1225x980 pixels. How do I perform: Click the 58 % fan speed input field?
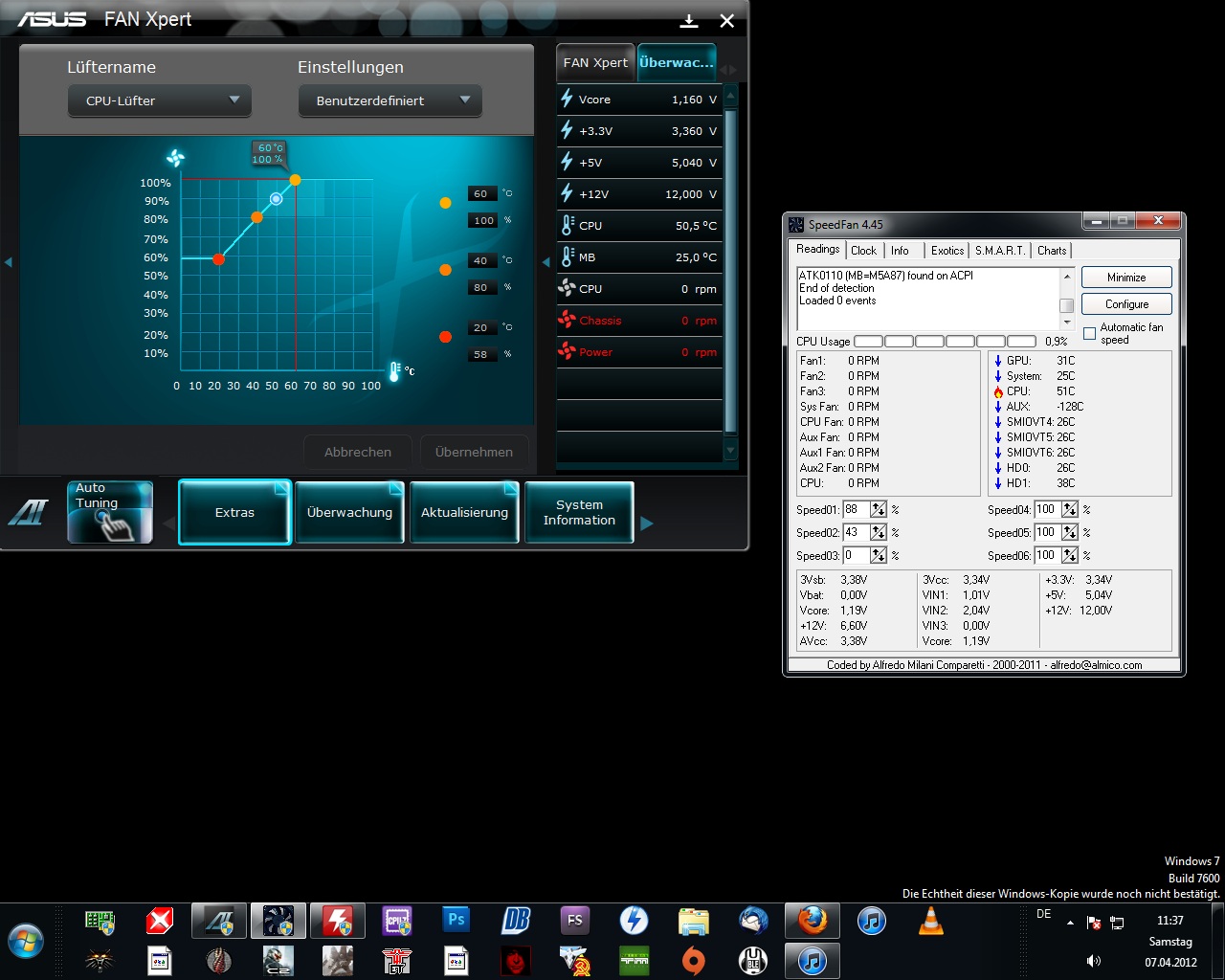tap(480, 354)
